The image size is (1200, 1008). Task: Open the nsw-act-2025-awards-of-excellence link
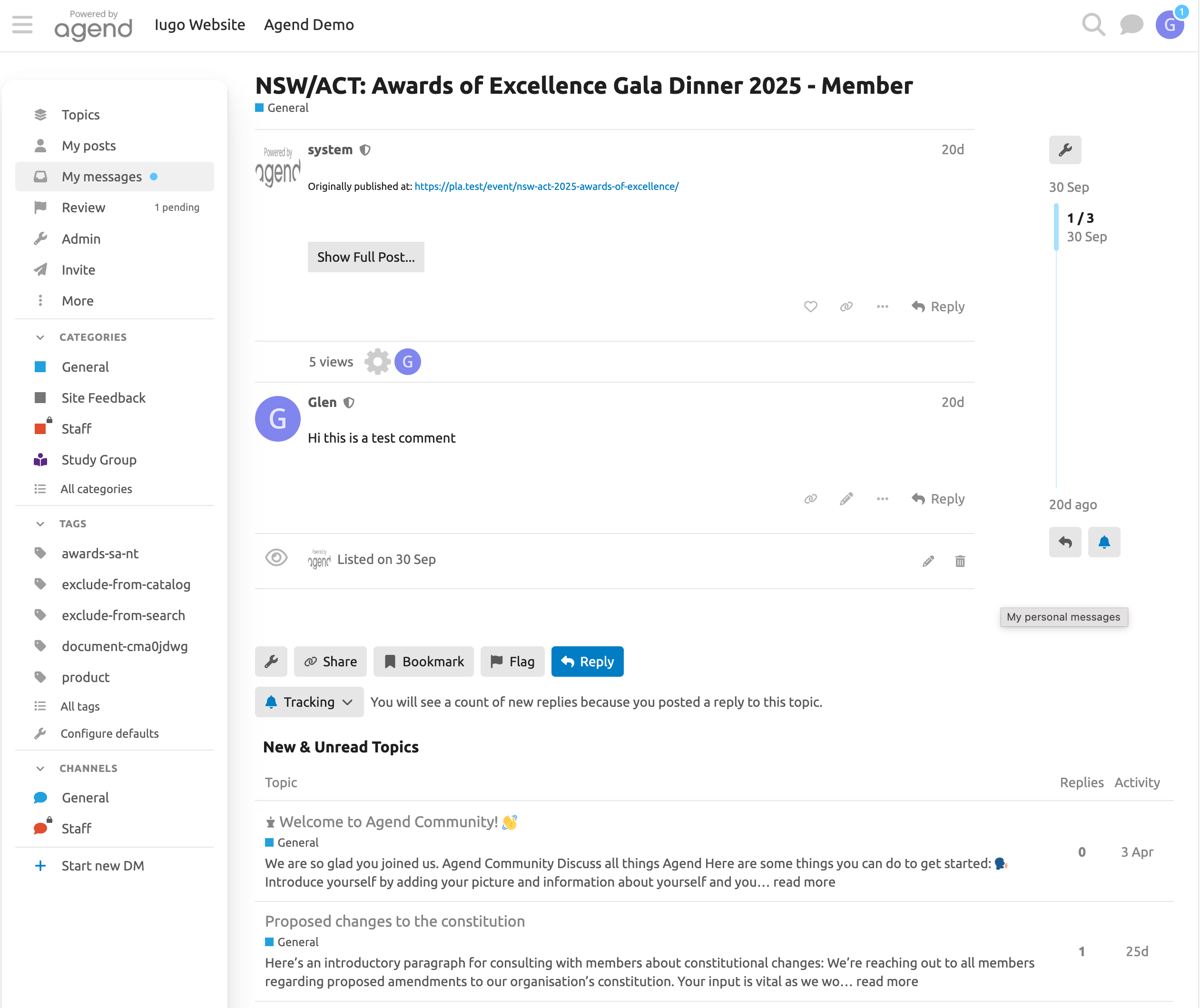546,186
